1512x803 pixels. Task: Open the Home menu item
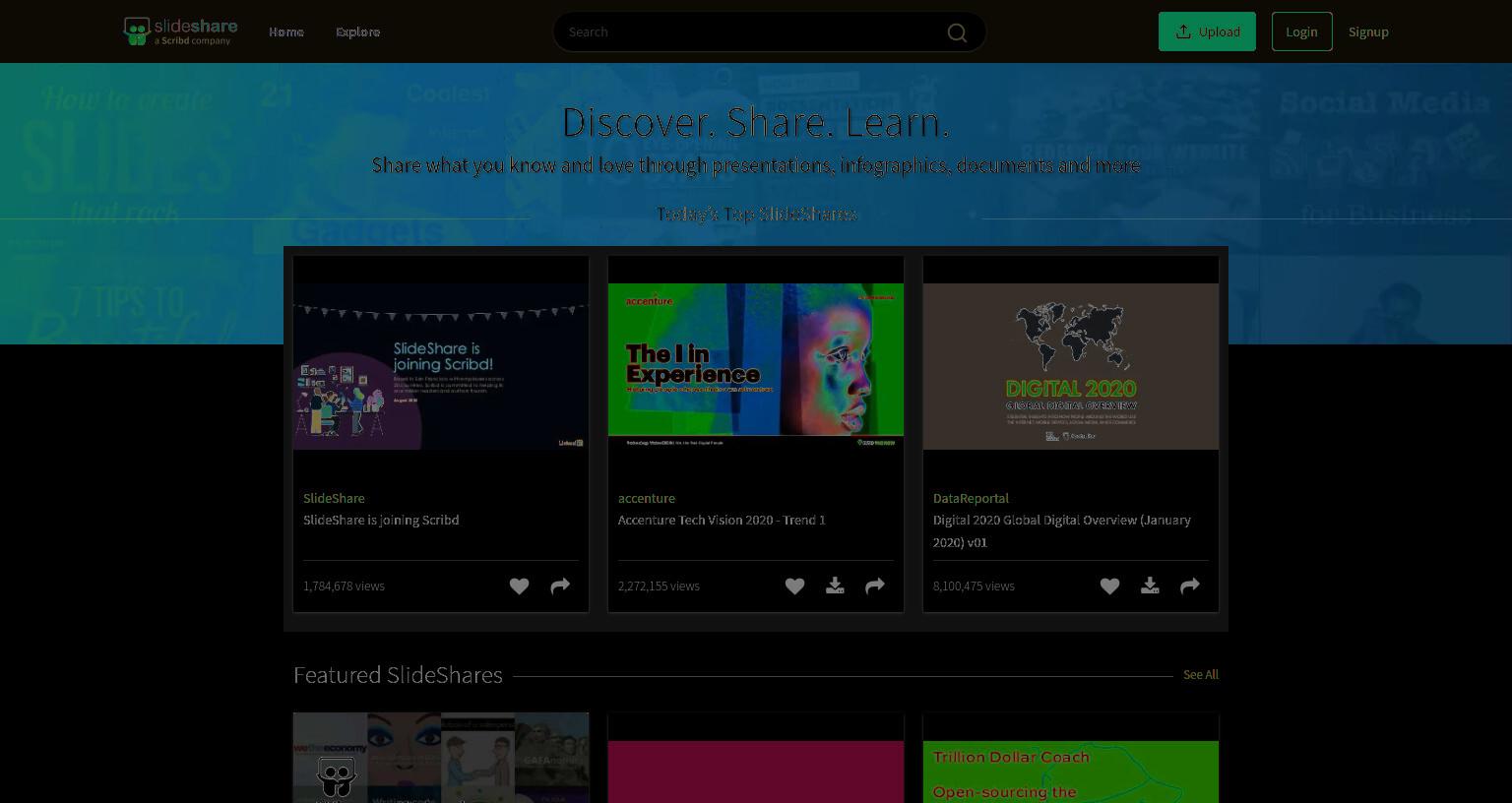click(x=286, y=31)
